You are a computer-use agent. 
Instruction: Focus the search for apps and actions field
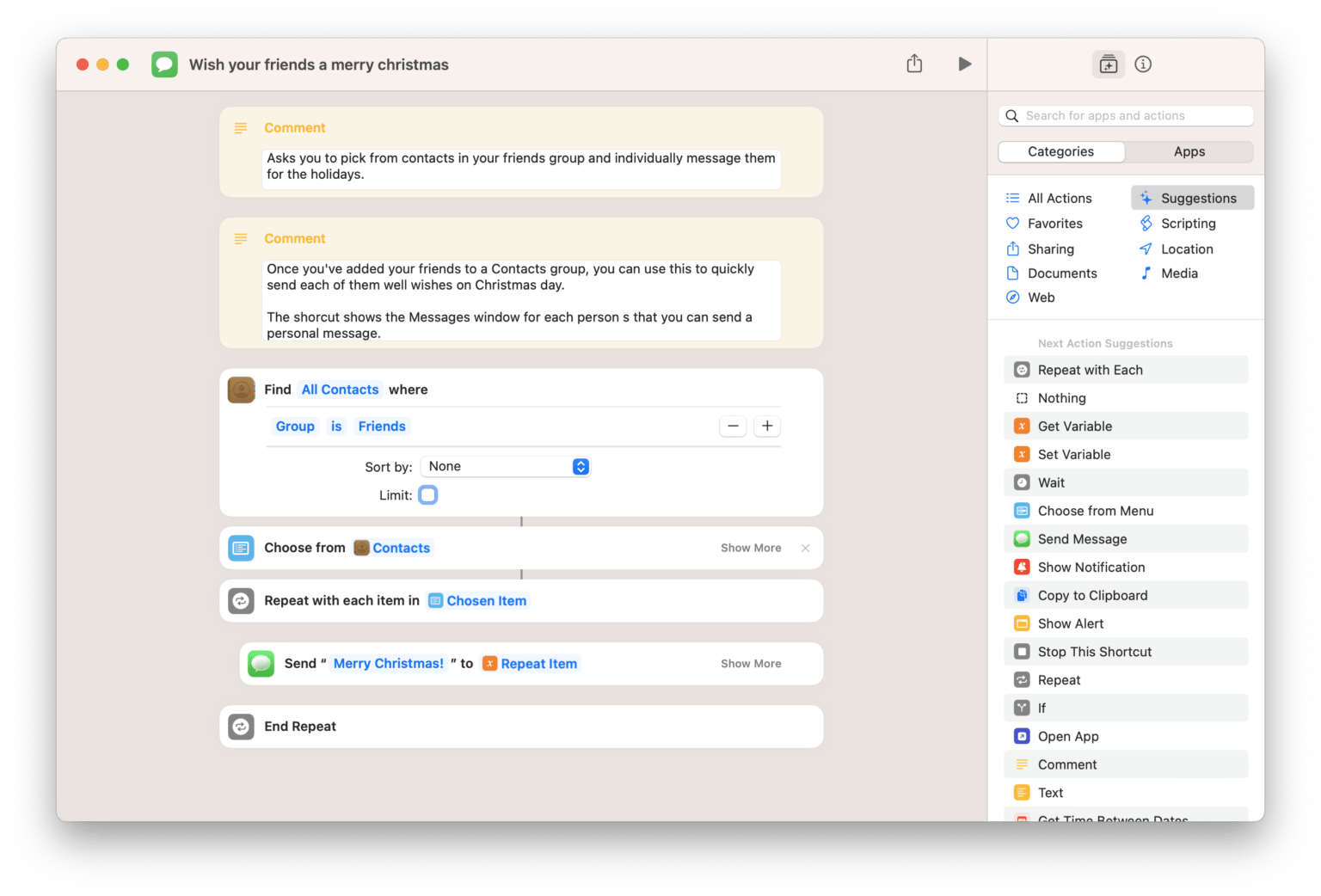click(1127, 116)
